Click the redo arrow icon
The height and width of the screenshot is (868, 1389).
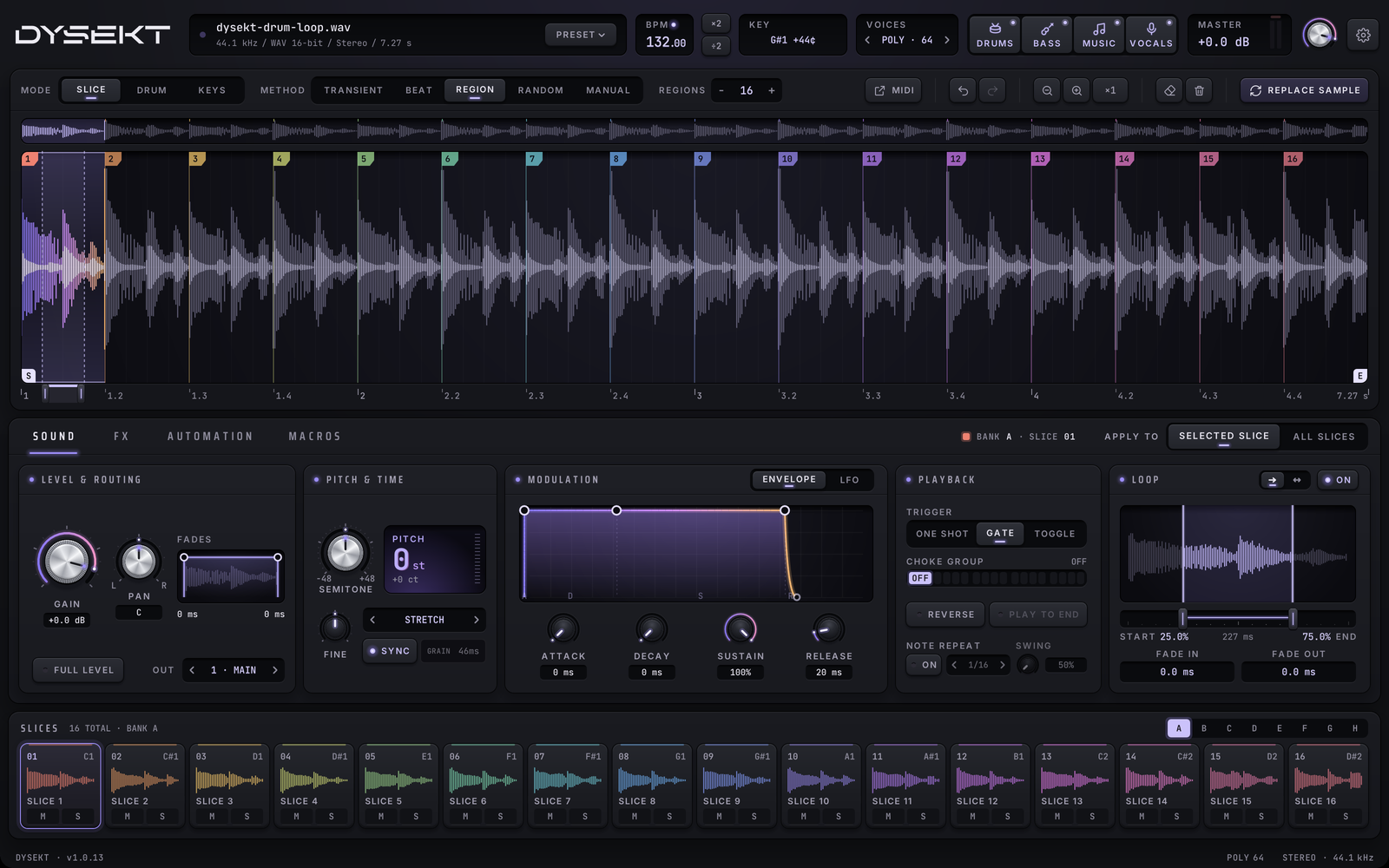(992, 90)
